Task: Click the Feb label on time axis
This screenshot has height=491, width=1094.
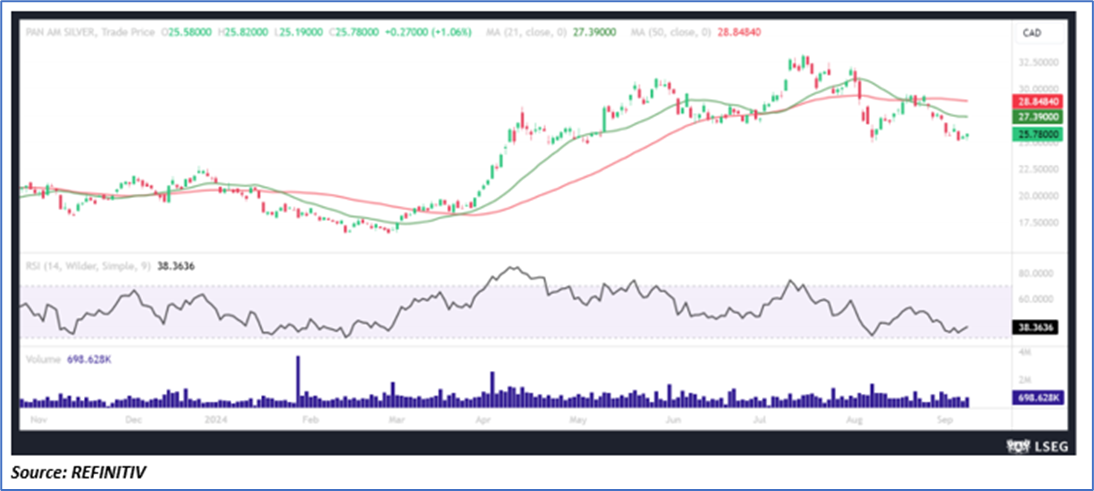Action: click(x=309, y=421)
